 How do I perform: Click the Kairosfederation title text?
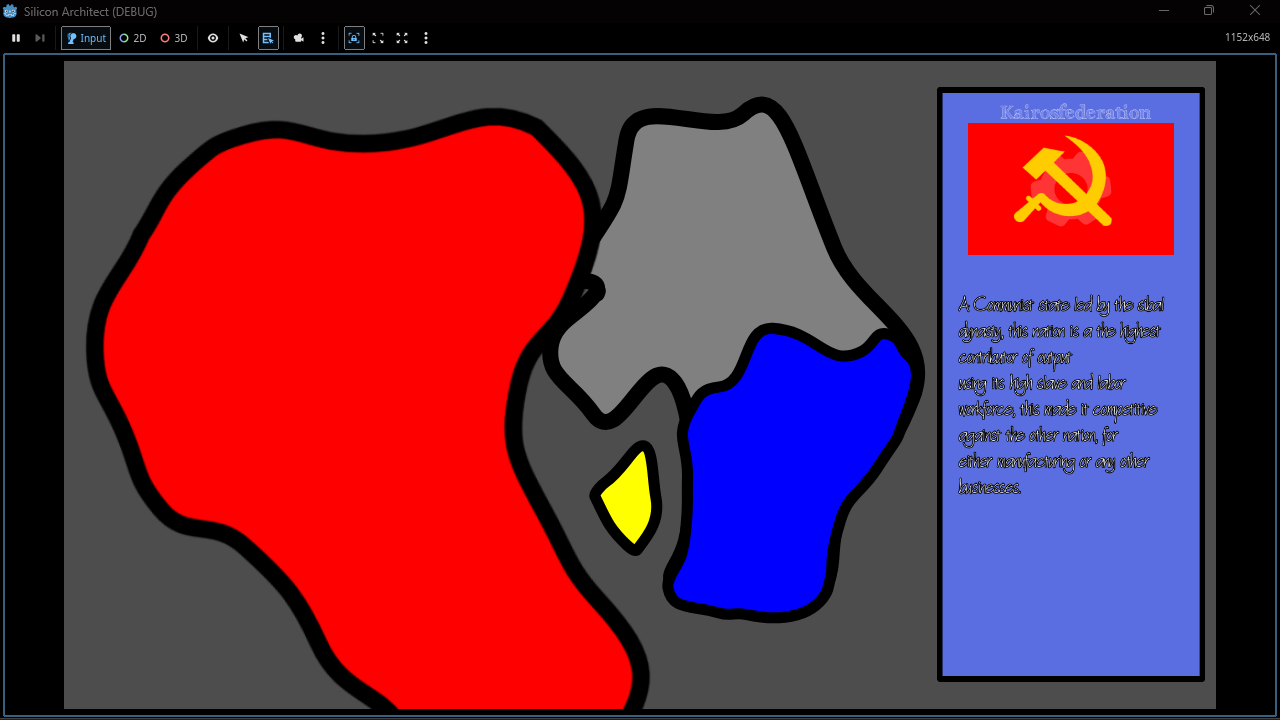tap(1075, 112)
